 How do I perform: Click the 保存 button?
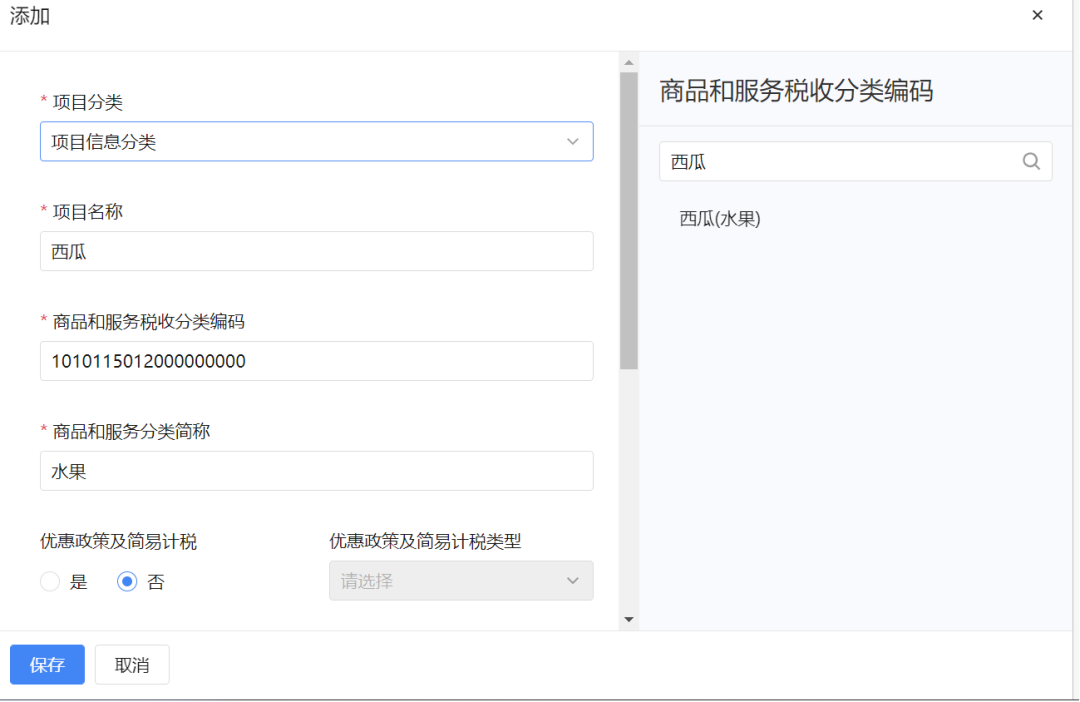pyautogui.click(x=48, y=665)
